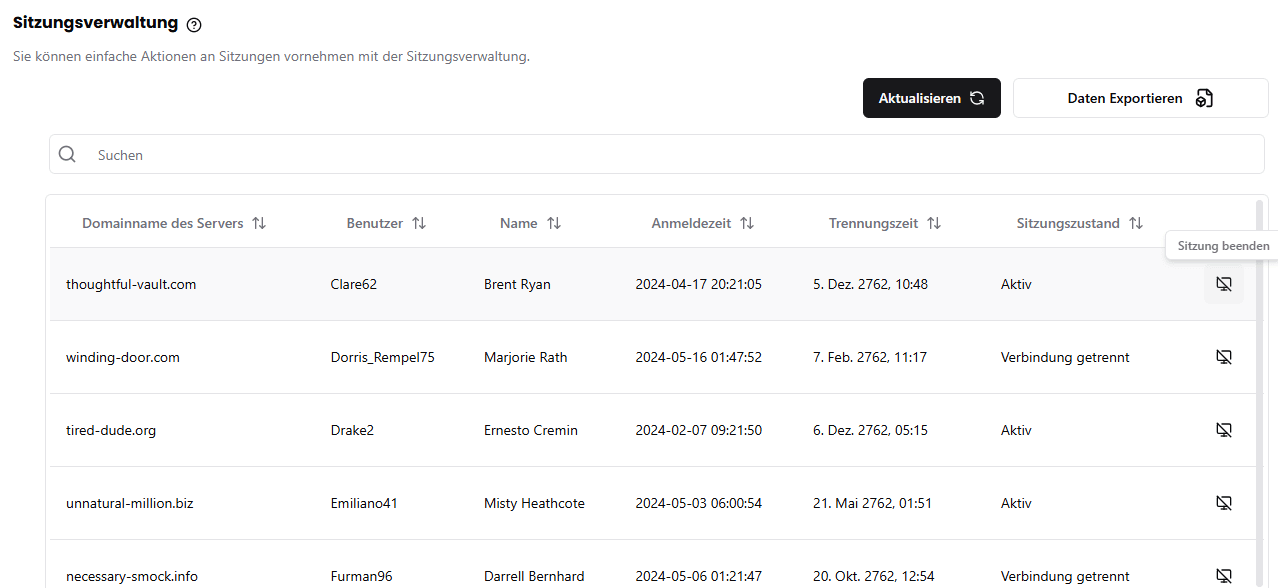This screenshot has width=1278, height=588.
Task: Click name Marjorie Rath
Action: pos(526,357)
